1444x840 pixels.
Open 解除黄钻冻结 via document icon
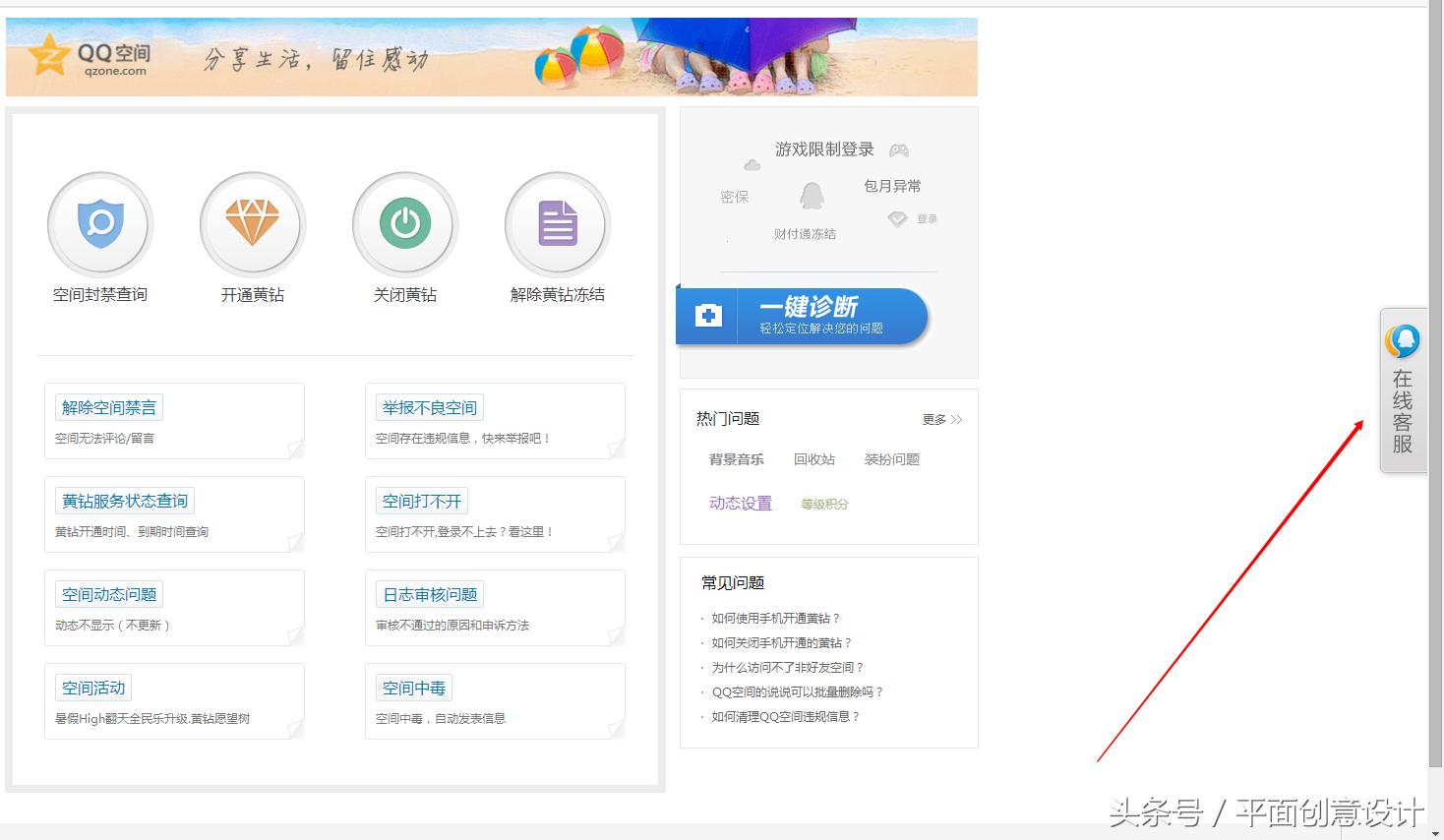[557, 223]
